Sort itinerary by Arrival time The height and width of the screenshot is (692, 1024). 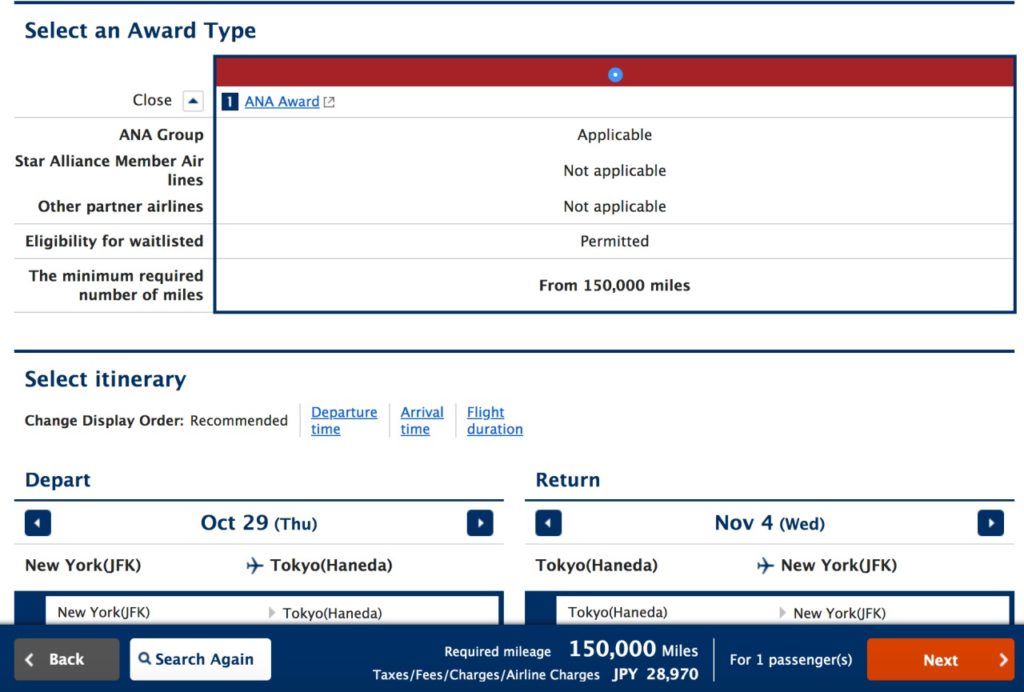point(422,420)
